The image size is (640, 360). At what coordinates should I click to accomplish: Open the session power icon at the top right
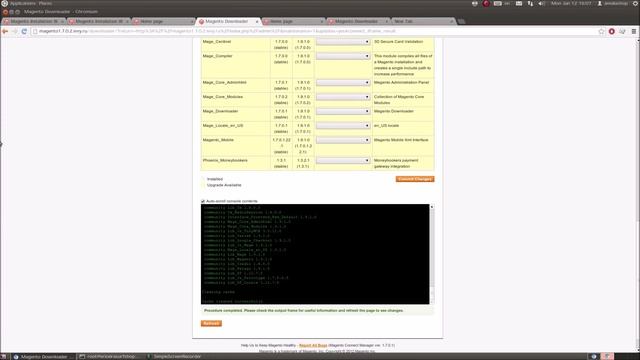pyautogui.click(x=636, y=3)
